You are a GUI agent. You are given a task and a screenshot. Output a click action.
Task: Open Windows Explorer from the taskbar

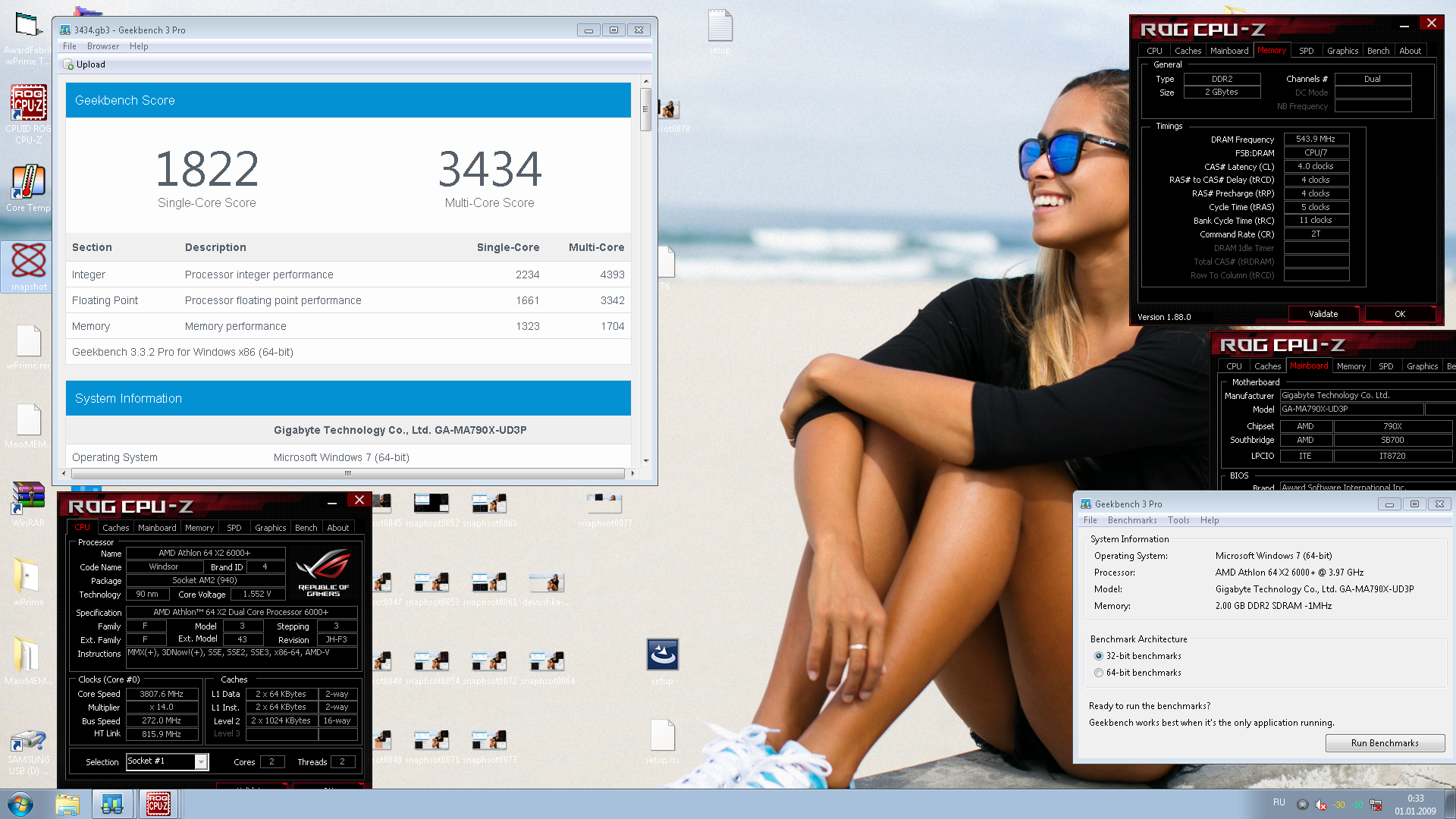67,804
